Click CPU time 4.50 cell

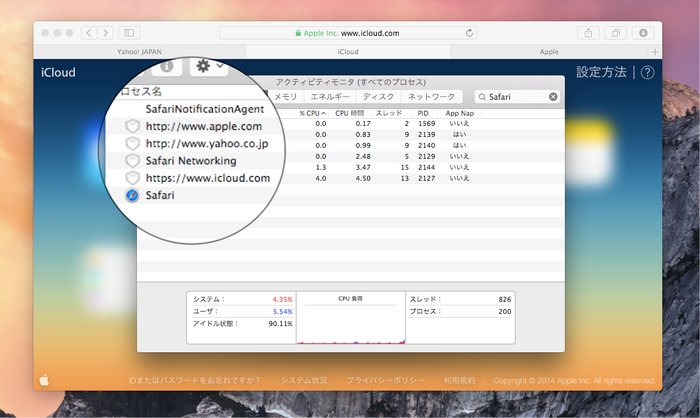(363, 178)
